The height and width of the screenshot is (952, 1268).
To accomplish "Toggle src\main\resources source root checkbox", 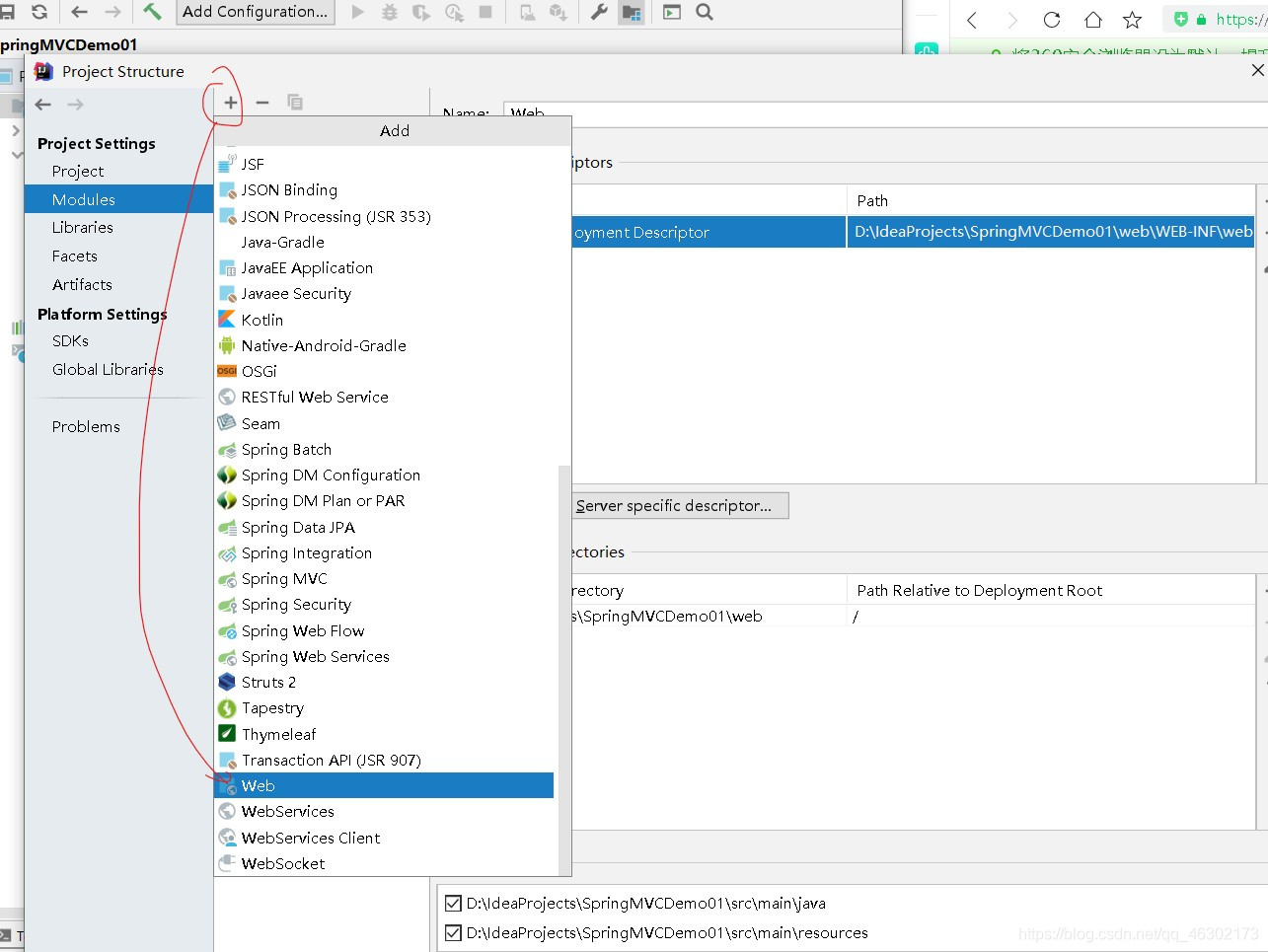I will pyautogui.click(x=453, y=932).
